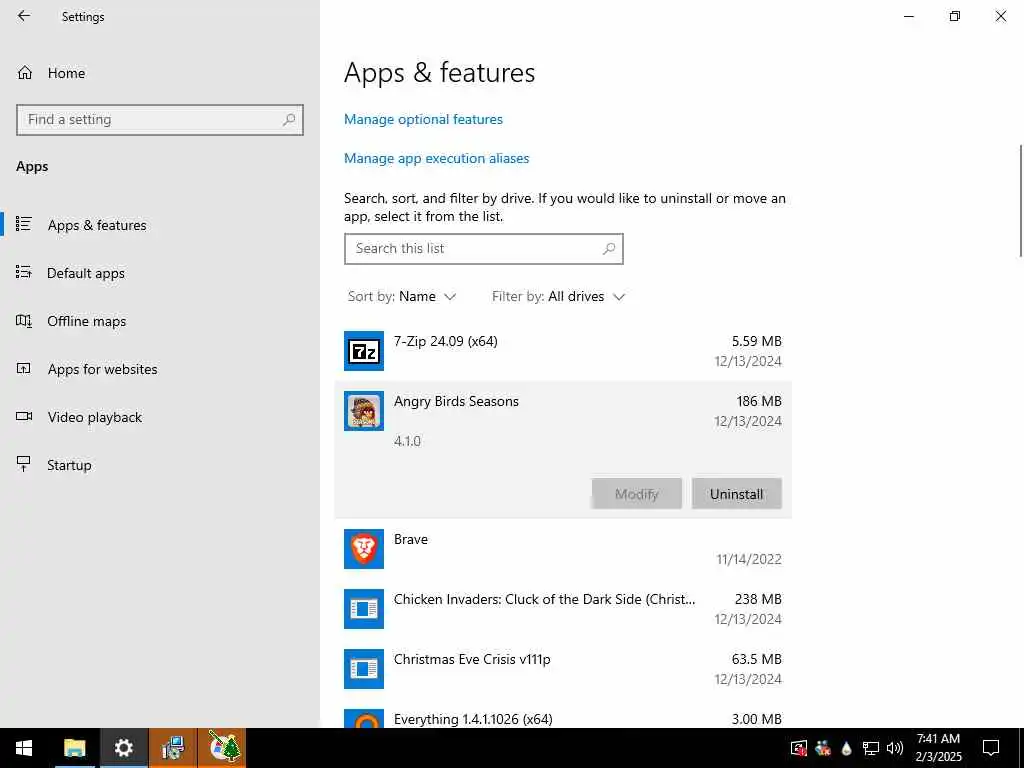This screenshot has width=1024, height=768.
Task: Open the Windows Start menu
Action: (24, 748)
